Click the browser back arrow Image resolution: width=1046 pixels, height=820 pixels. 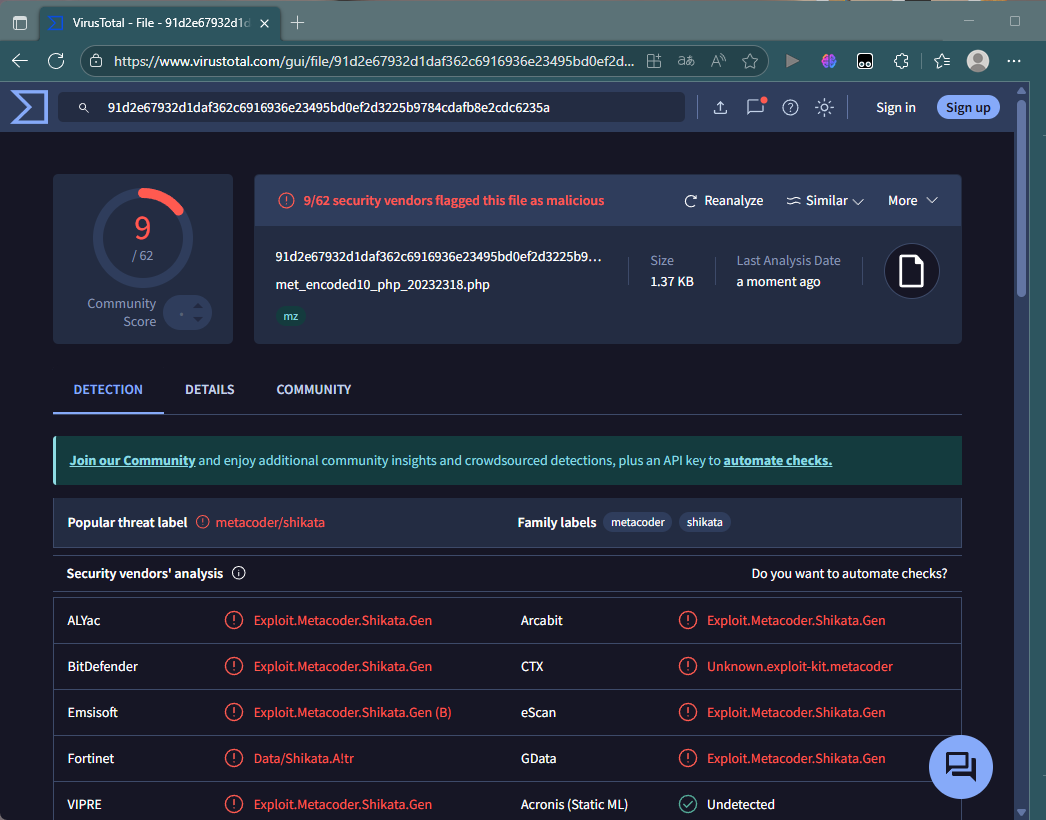tap(20, 61)
